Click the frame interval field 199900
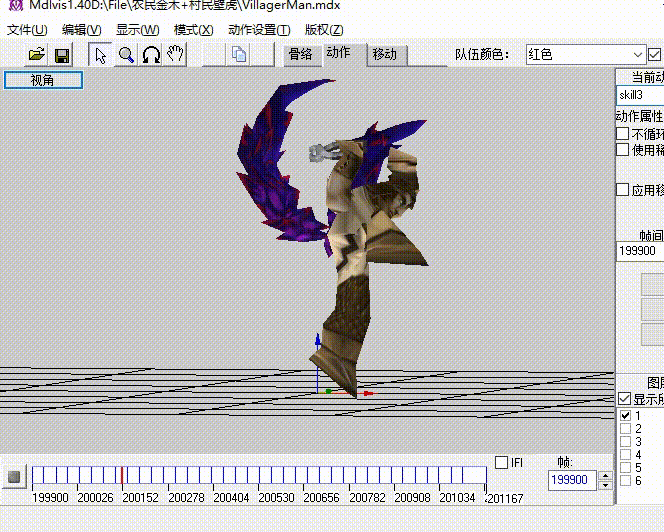 tap(639, 251)
